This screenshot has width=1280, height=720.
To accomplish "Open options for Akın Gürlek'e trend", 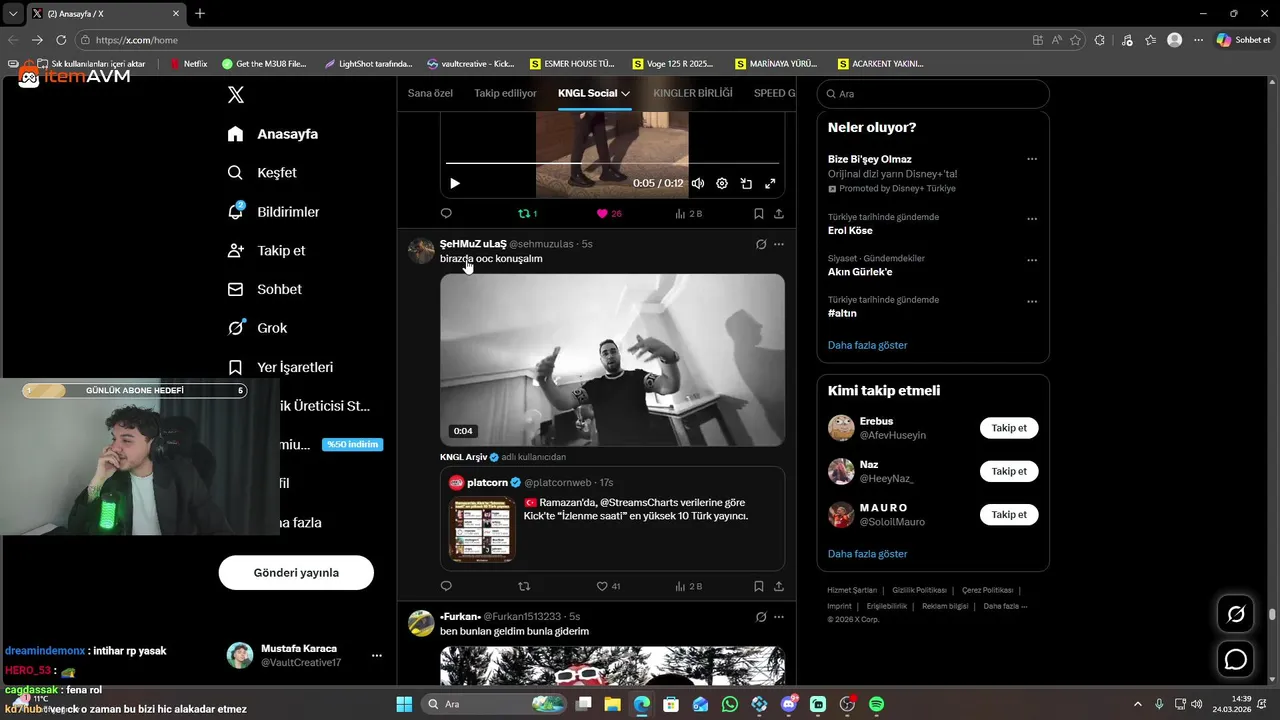I will (1032, 260).
